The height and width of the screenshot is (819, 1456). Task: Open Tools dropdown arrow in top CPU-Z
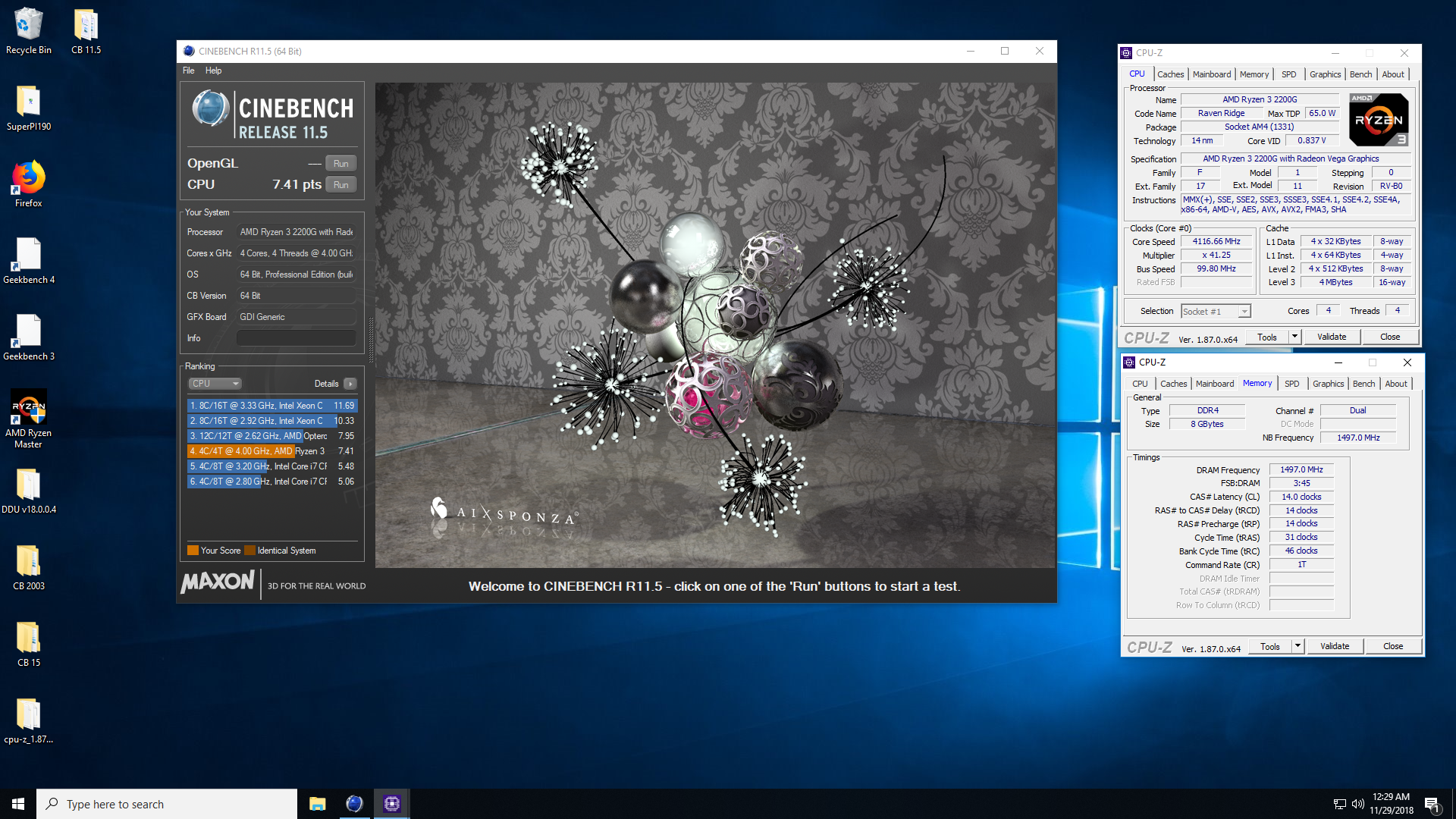1294,337
